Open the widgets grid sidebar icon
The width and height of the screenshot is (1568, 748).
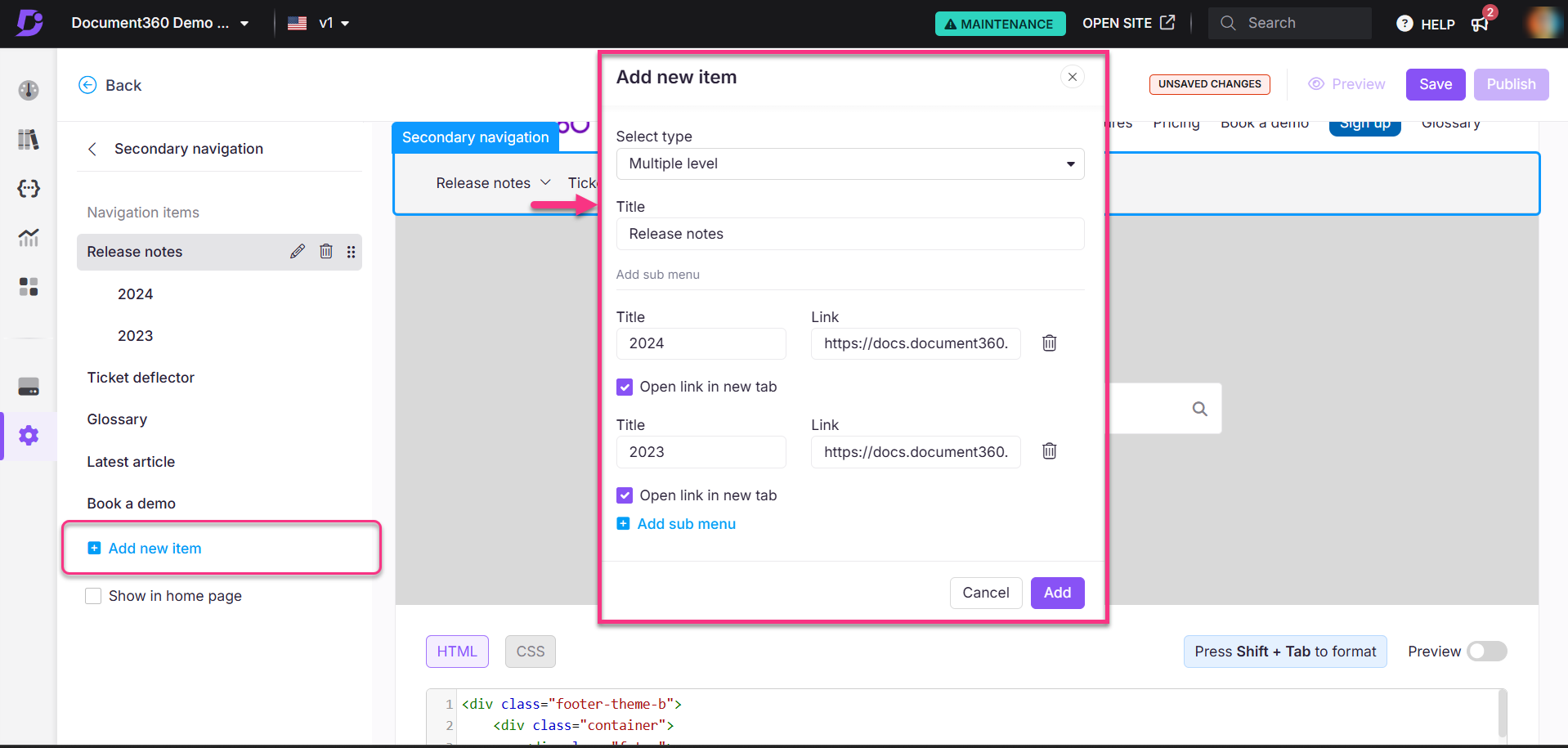(29, 287)
